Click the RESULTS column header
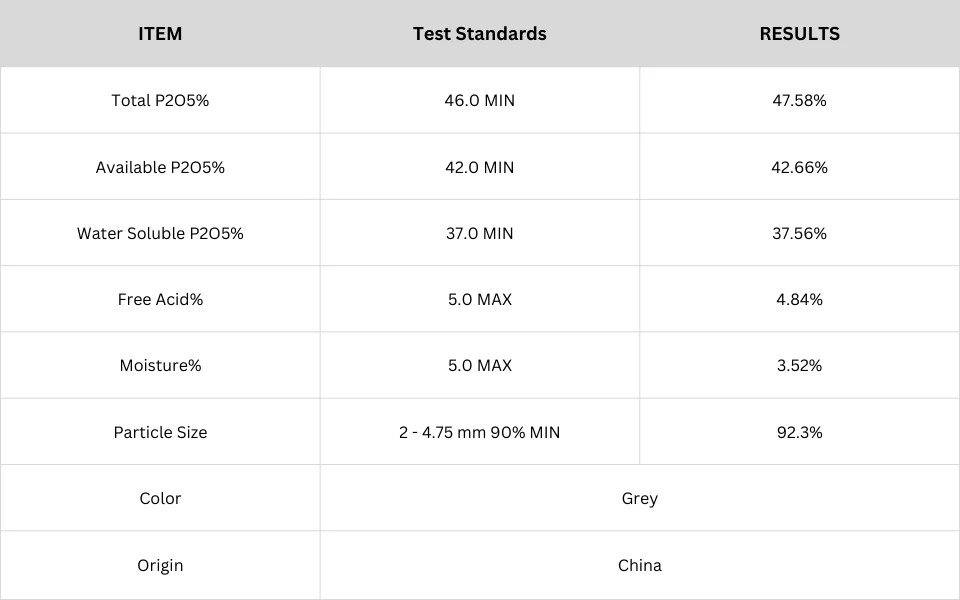The height and width of the screenshot is (600, 960). [800, 34]
